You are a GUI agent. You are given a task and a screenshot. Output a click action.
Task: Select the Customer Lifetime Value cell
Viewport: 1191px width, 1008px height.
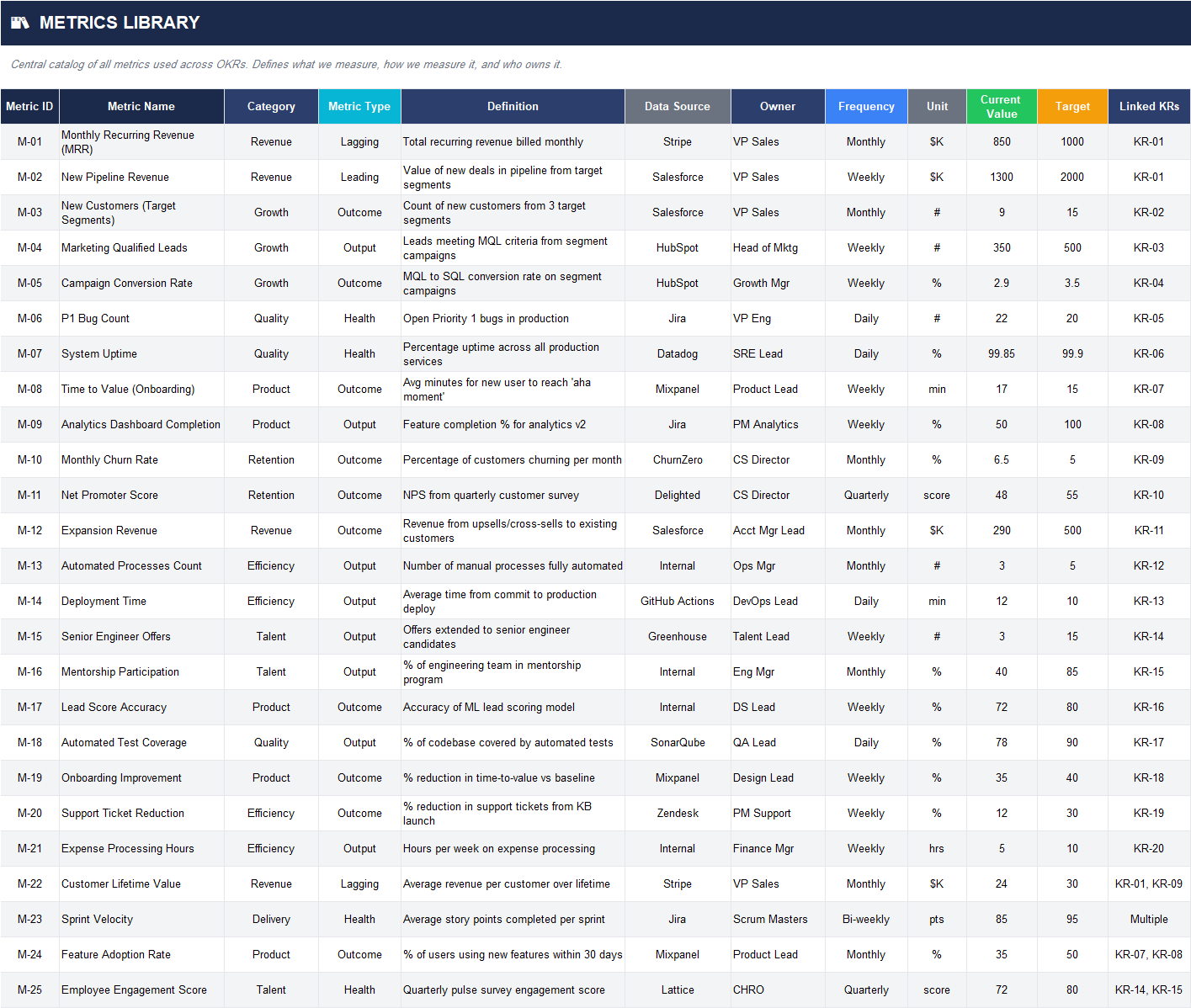[x=141, y=883]
